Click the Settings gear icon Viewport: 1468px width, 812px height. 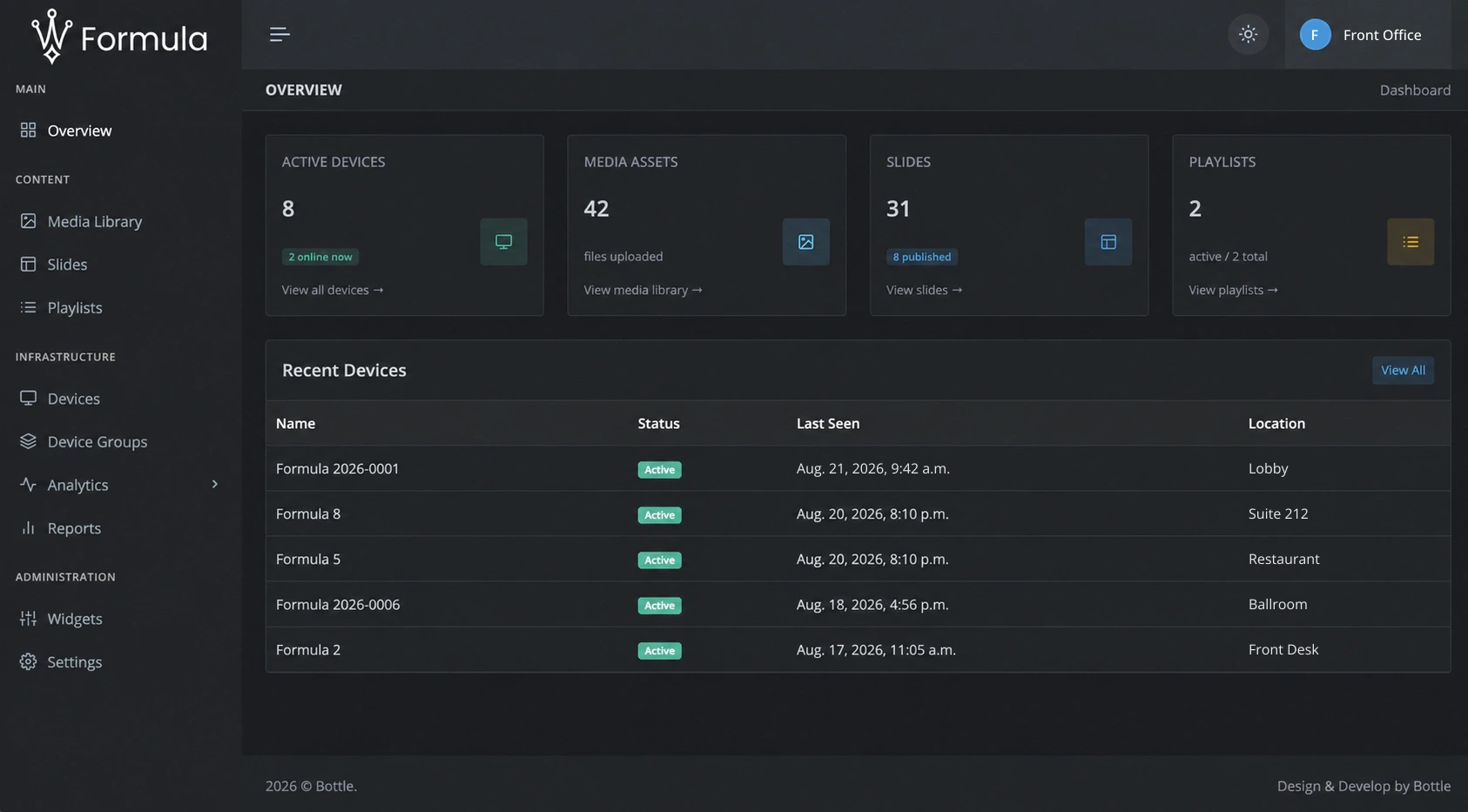pos(28,661)
